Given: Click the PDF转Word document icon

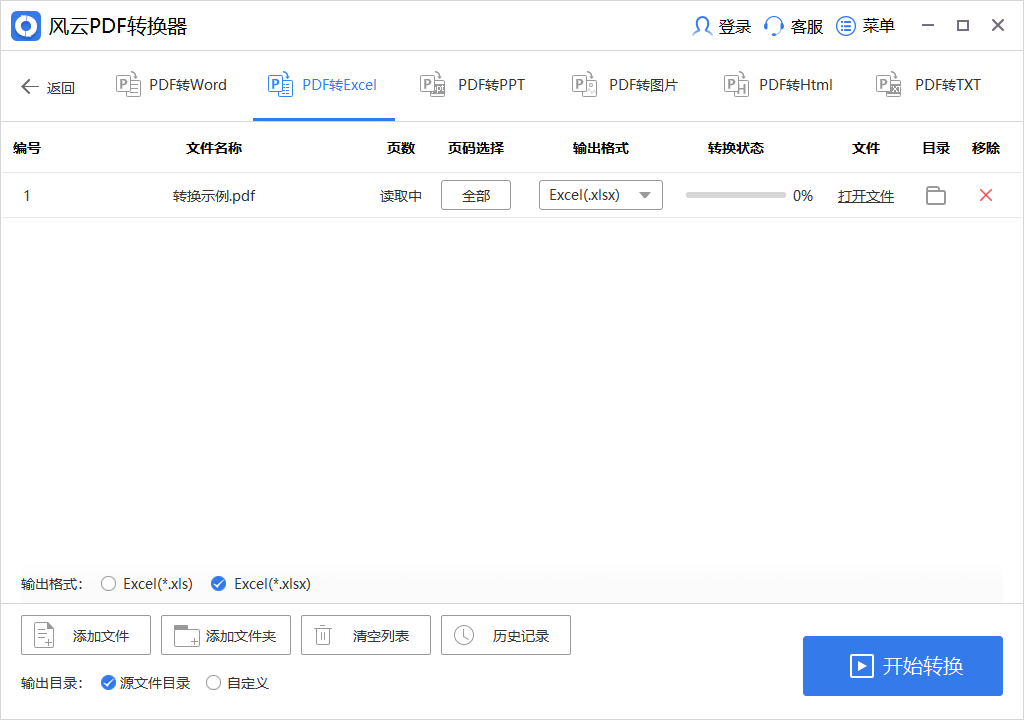Looking at the screenshot, I should coord(128,84).
